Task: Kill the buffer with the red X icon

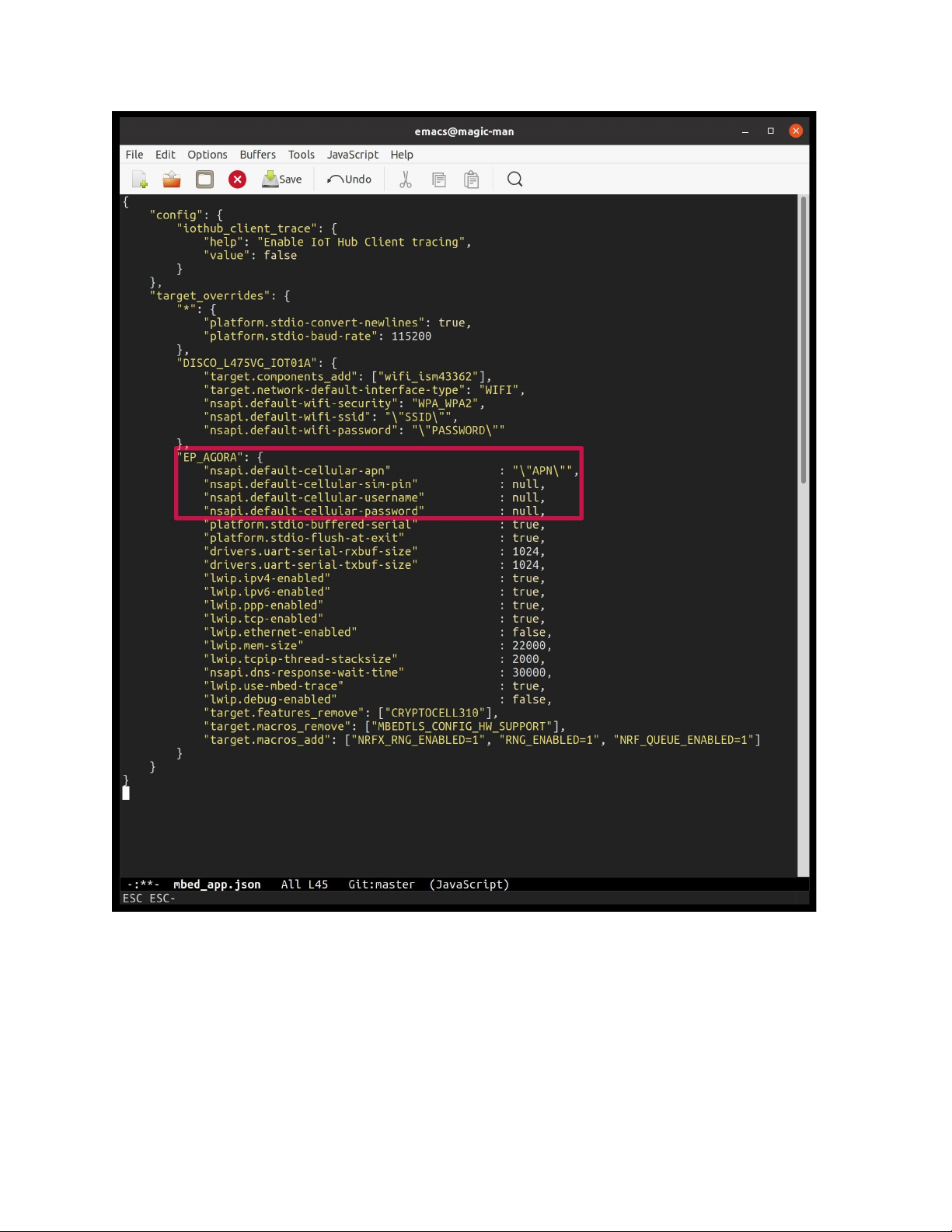Action: pyautogui.click(x=238, y=180)
